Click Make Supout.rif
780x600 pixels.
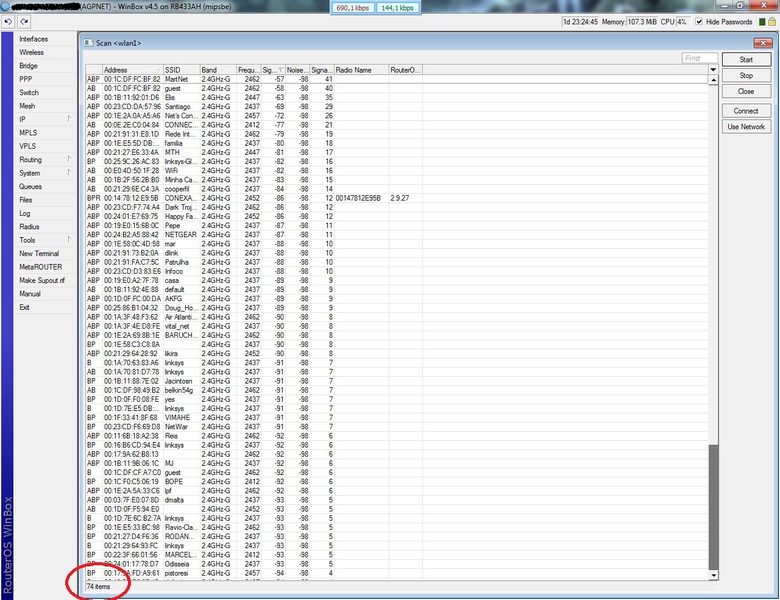tap(42, 281)
